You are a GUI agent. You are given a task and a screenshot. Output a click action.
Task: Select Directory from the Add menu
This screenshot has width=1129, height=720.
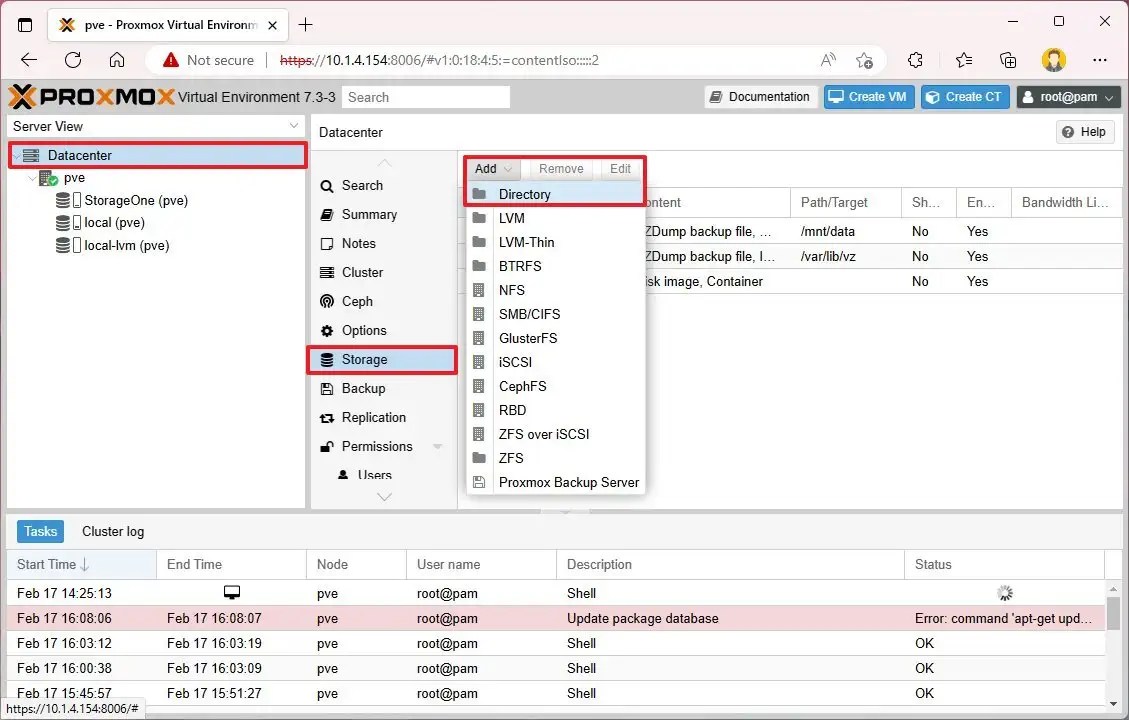tap(524, 194)
